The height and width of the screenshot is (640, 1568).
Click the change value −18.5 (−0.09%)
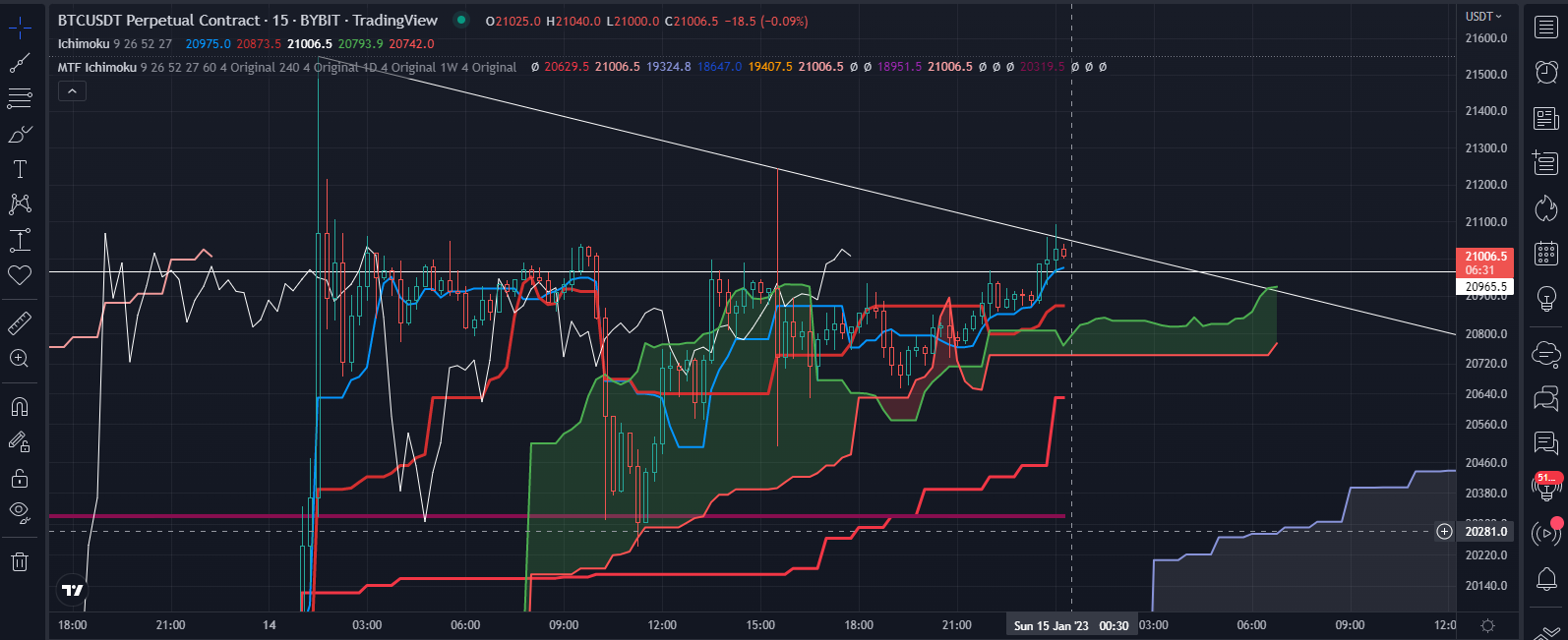[766, 21]
